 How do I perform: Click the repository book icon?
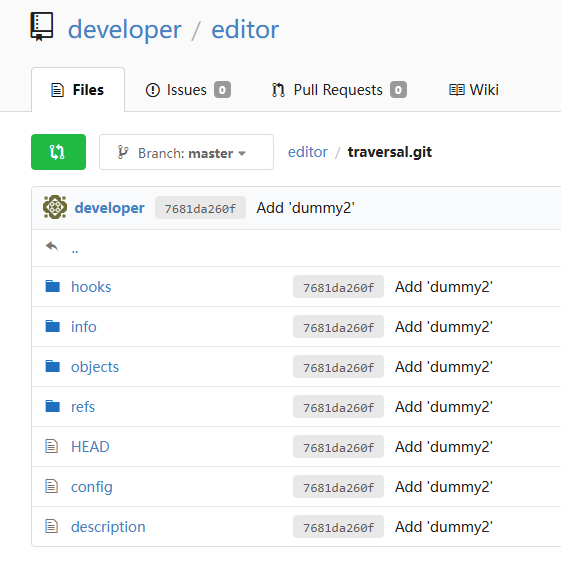(x=42, y=27)
